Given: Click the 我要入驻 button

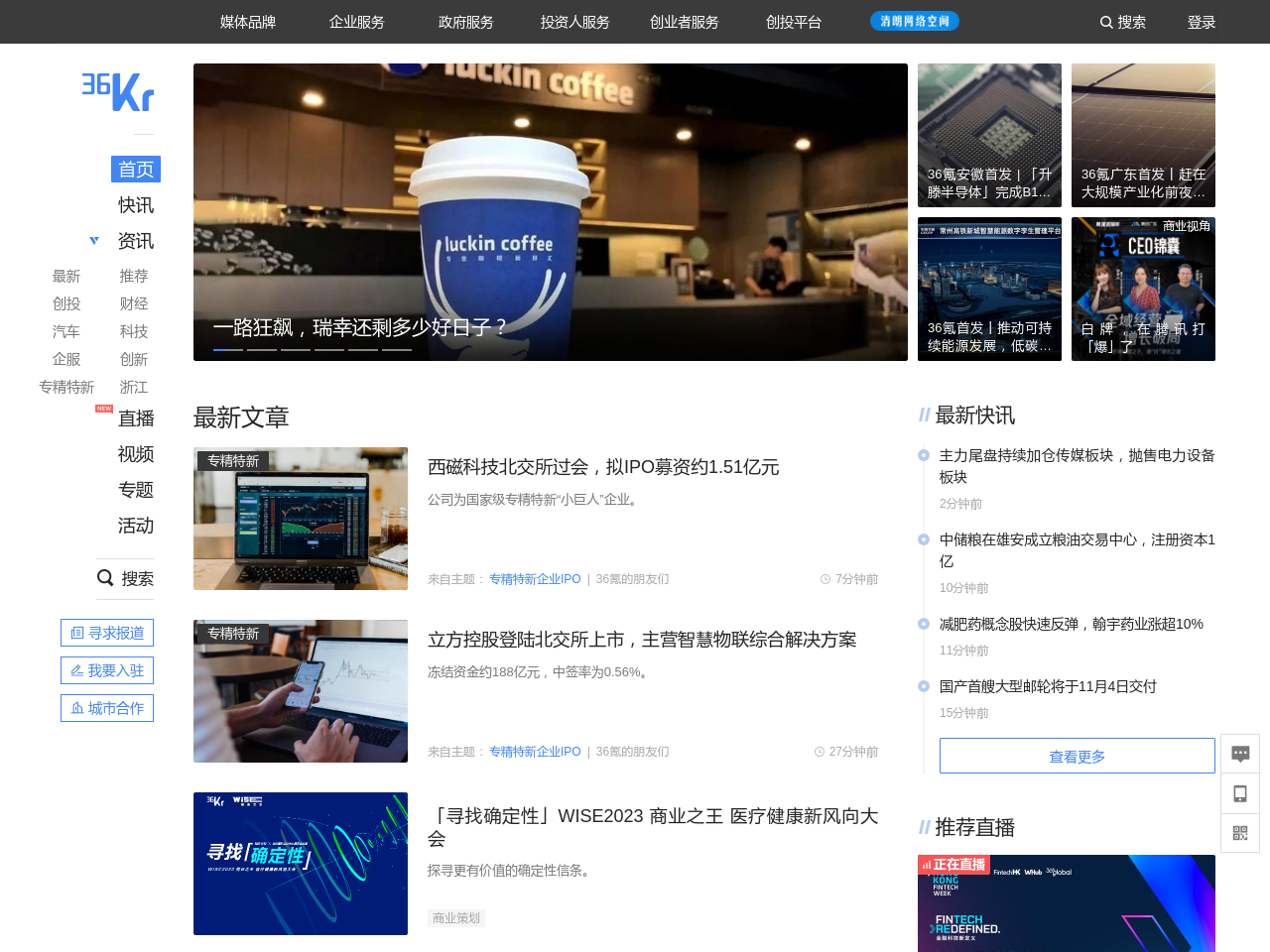Looking at the screenshot, I should [x=107, y=670].
